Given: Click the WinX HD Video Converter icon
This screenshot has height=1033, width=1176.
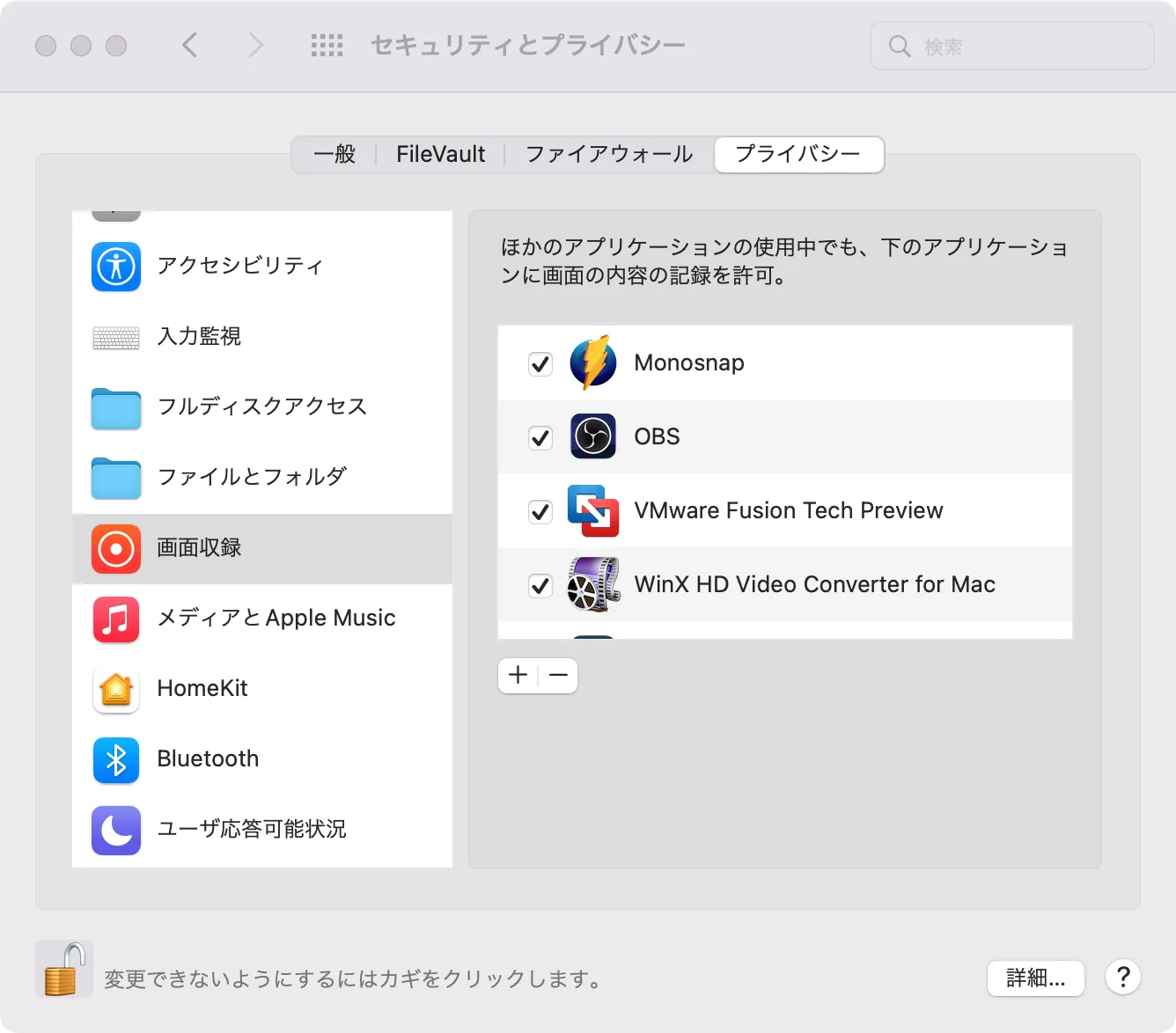Looking at the screenshot, I should click(x=593, y=584).
